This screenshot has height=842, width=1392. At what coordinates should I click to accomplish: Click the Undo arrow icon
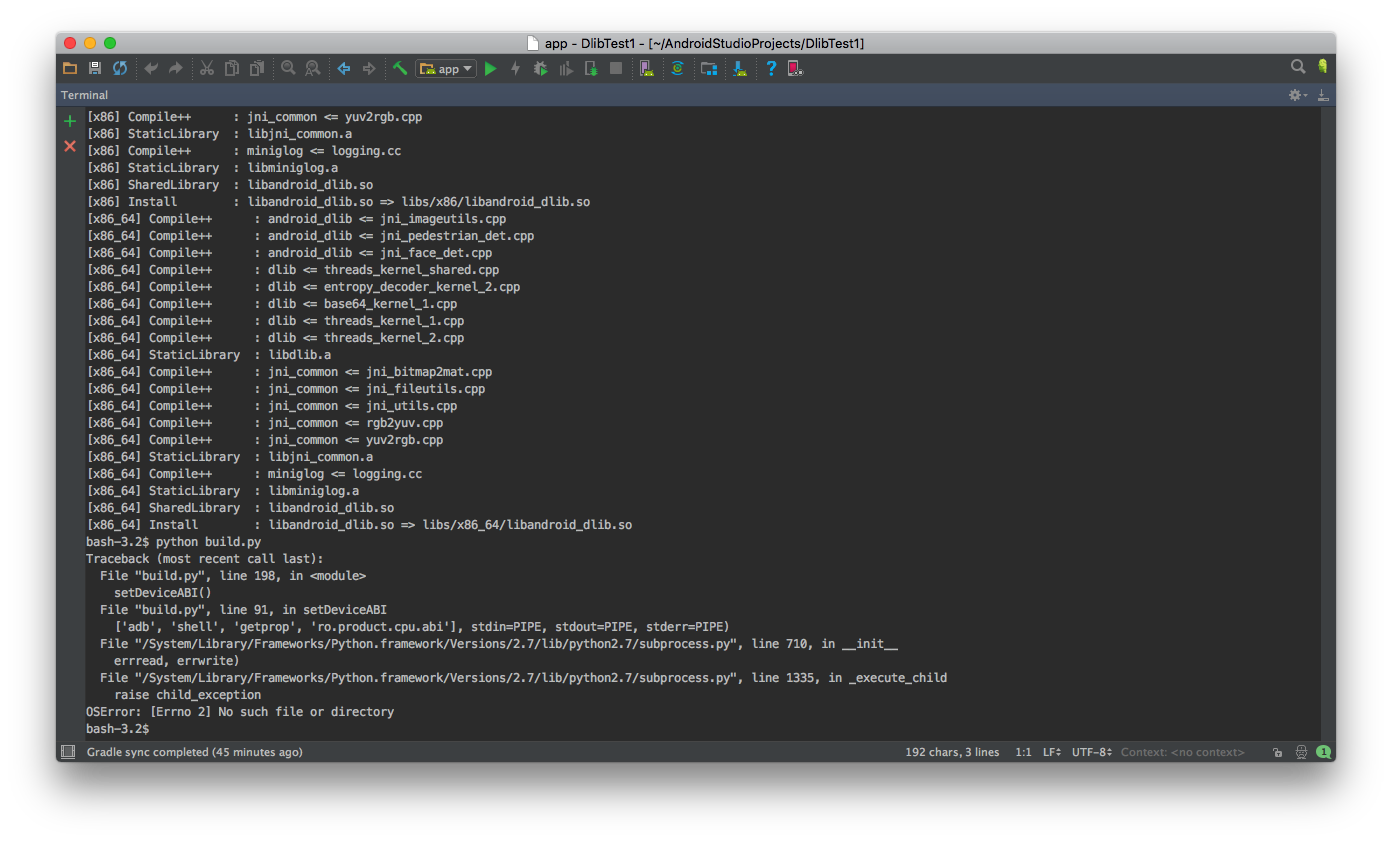(x=151, y=68)
